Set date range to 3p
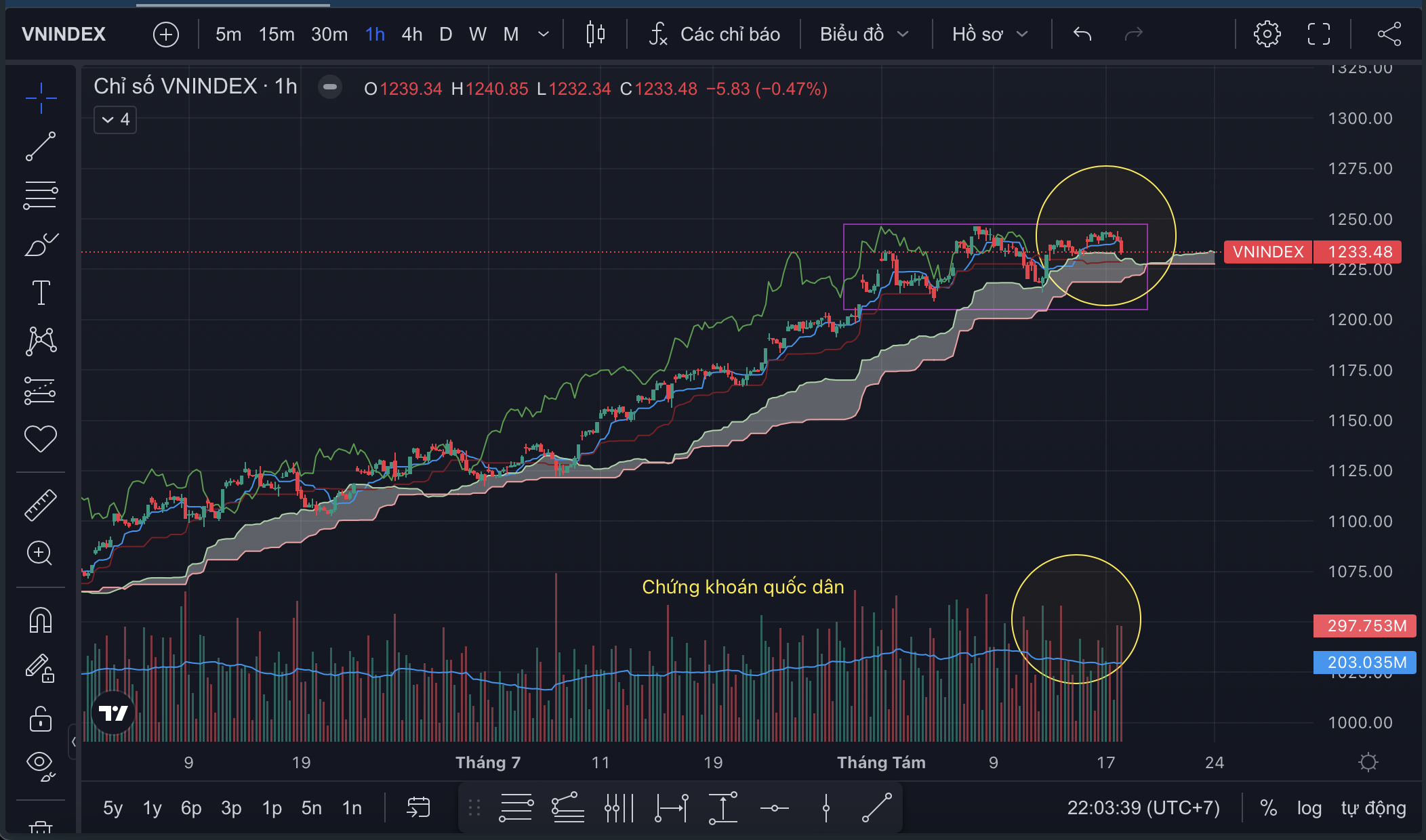 [231, 807]
